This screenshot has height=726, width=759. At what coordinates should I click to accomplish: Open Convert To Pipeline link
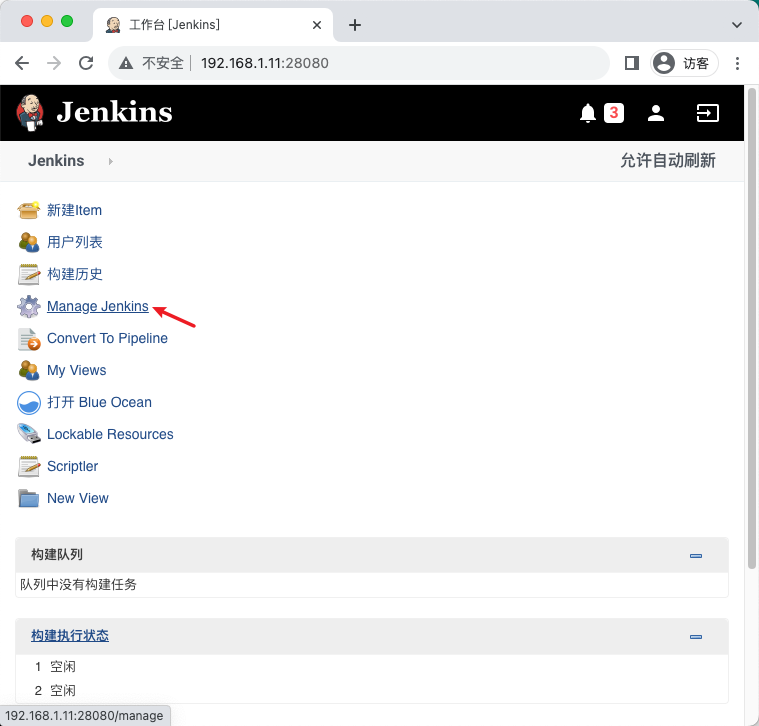click(107, 338)
